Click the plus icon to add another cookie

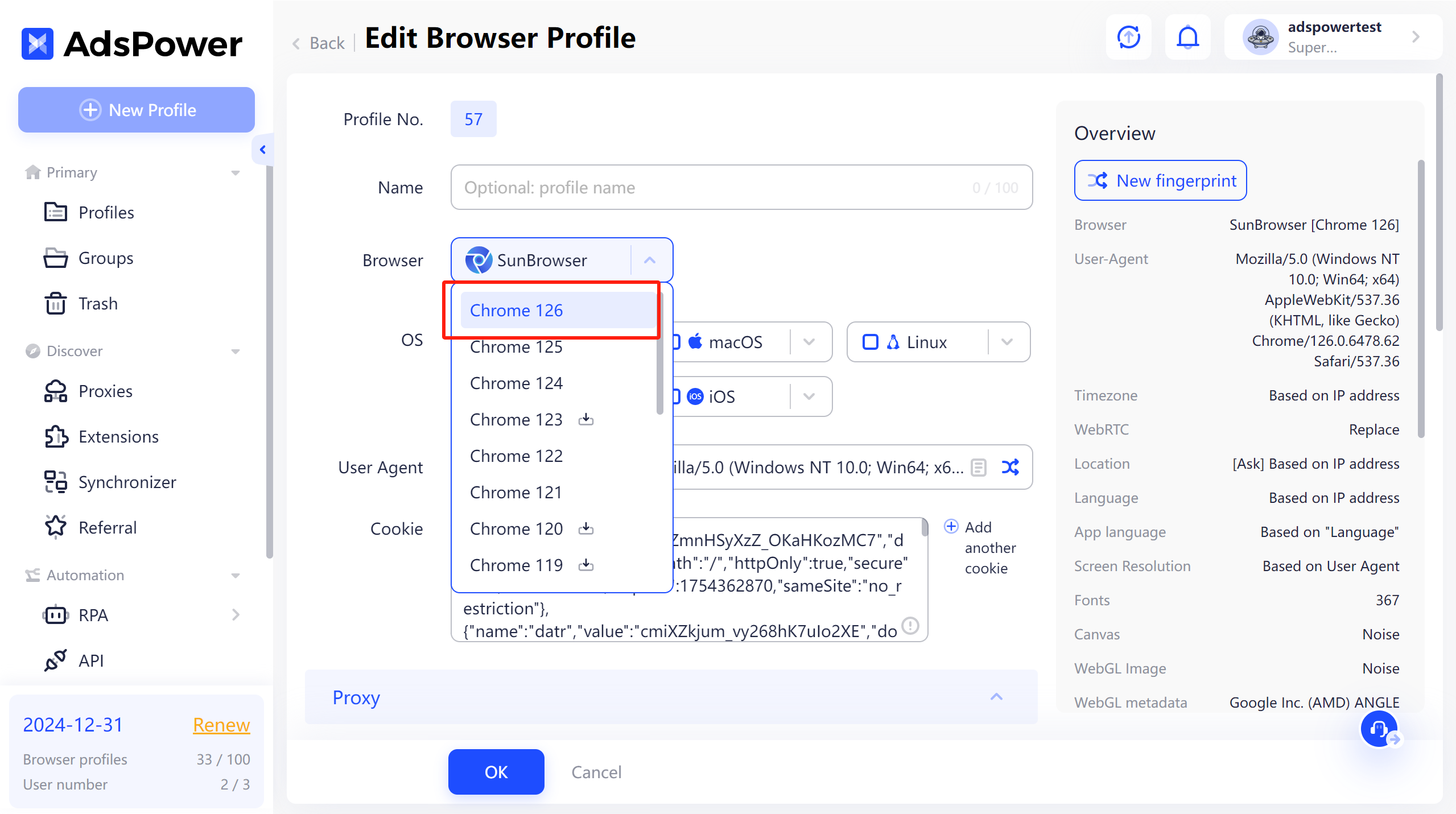coord(951,526)
